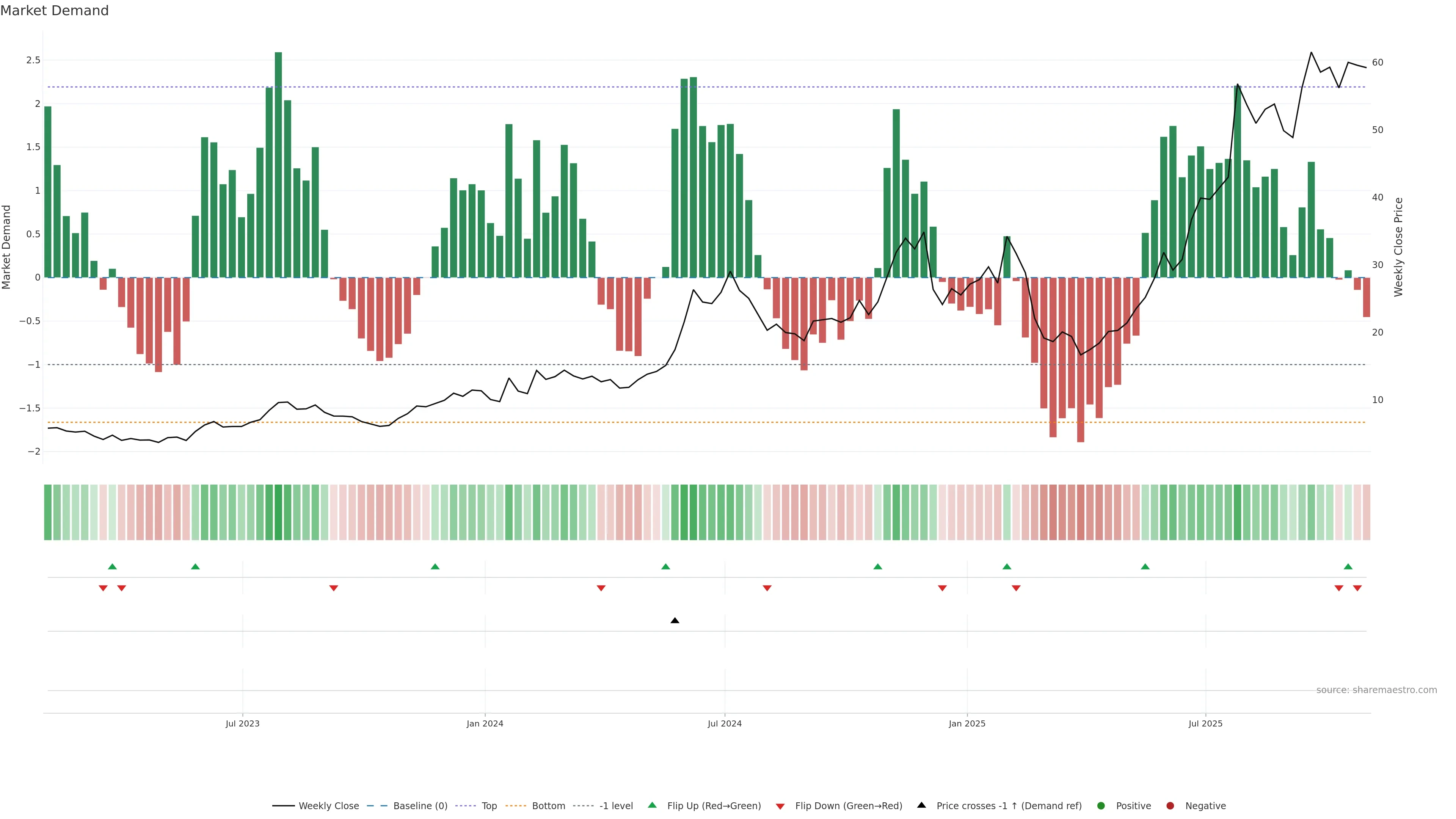The height and width of the screenshot is (819, 1456).
Task: Toggle the Baseline (0) legend entry
Action: (420, 805)
